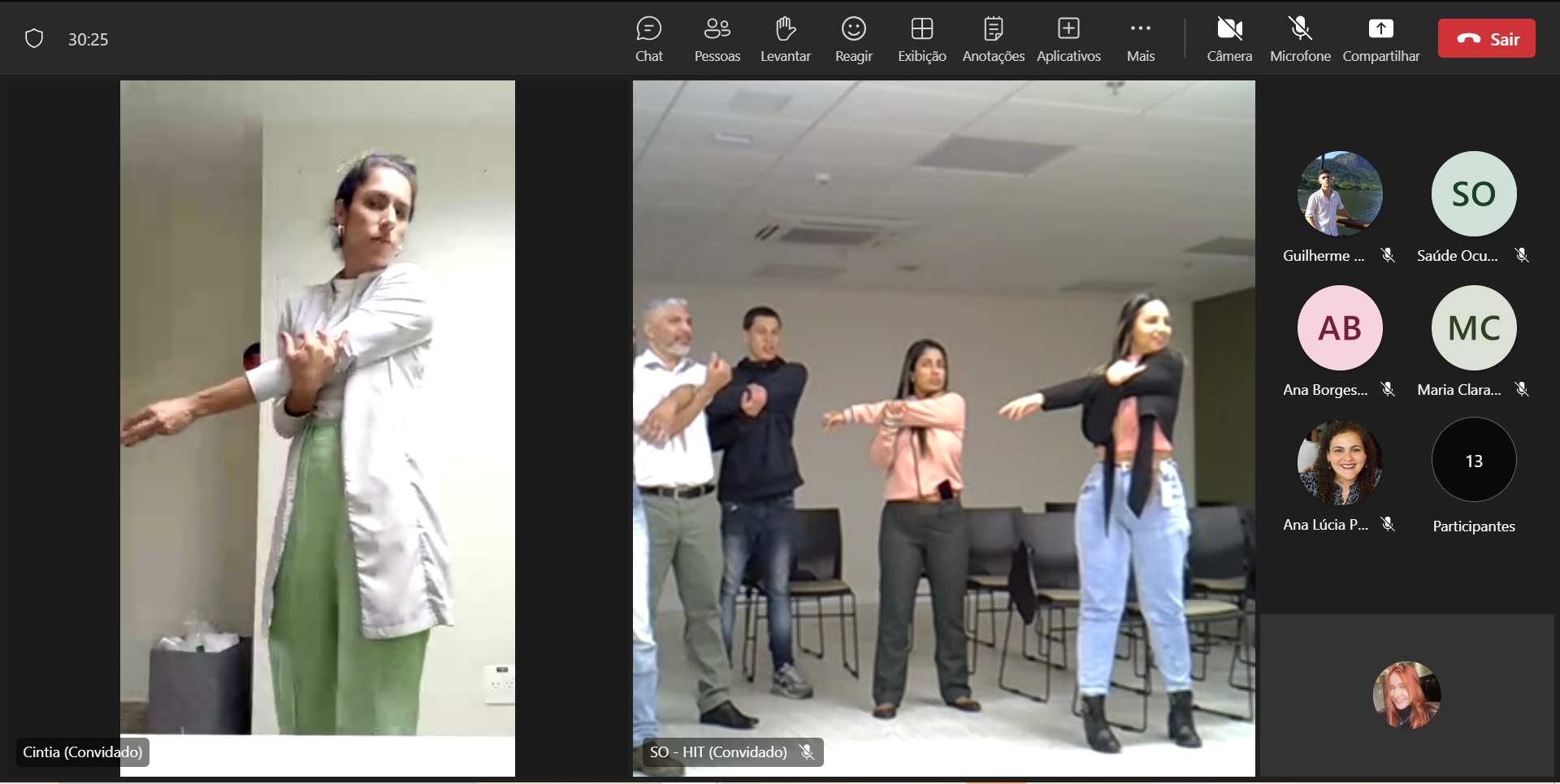This screenshot has width=1560, height=784.
Task: Click the shield security icon
Action: pos(34,39)
